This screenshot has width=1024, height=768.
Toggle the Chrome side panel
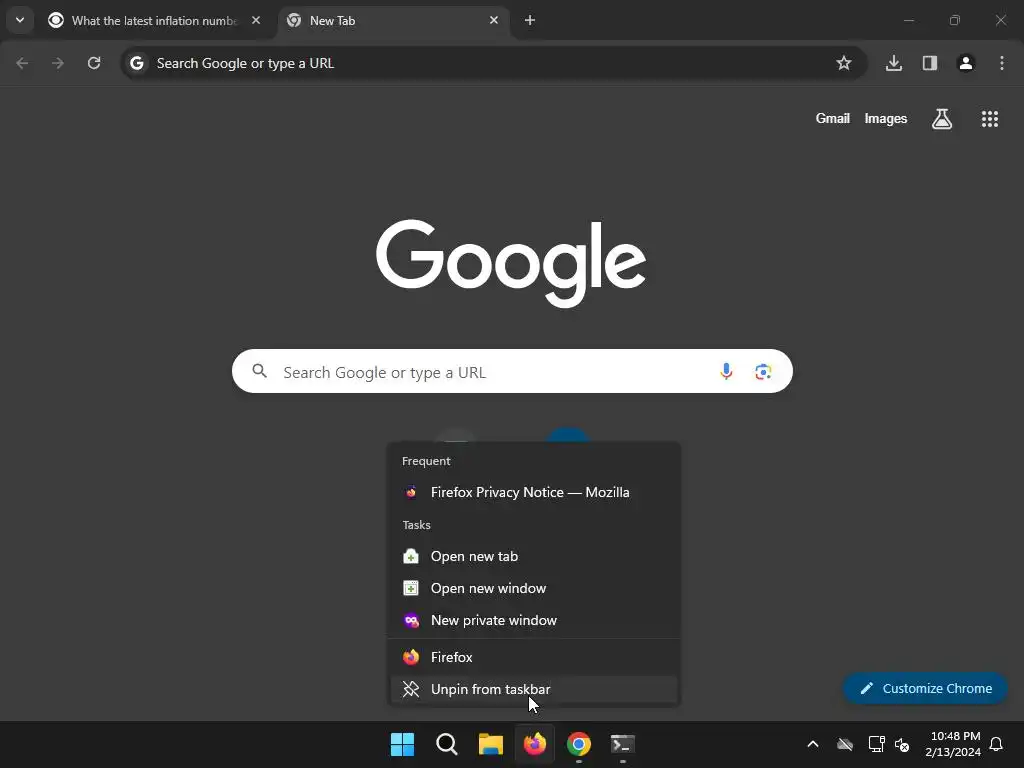(930, 63)
